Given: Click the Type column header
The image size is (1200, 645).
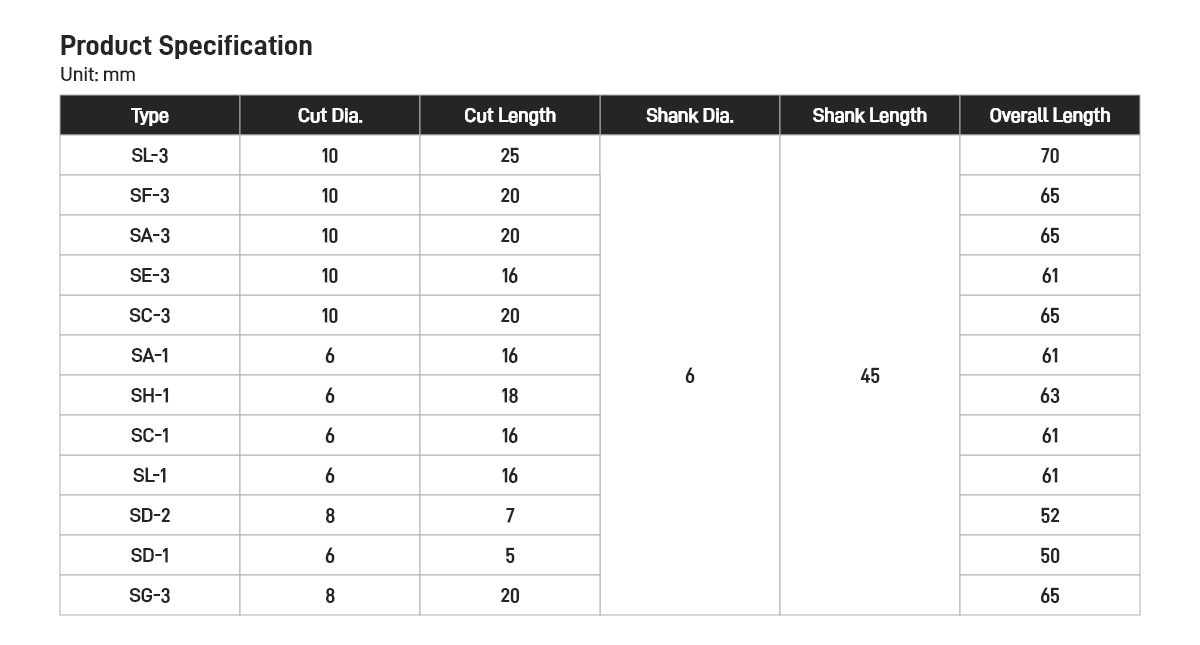Looking at the screenshot, I should point(150,115).
